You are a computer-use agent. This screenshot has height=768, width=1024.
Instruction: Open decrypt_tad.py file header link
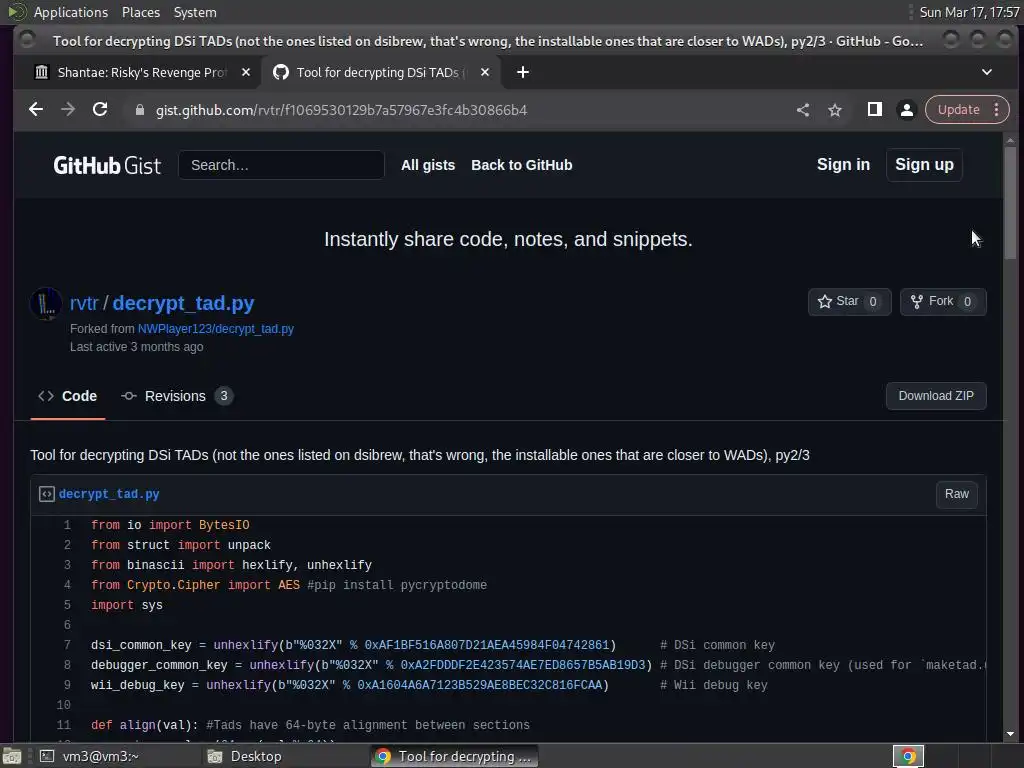(x=109, y=494)
